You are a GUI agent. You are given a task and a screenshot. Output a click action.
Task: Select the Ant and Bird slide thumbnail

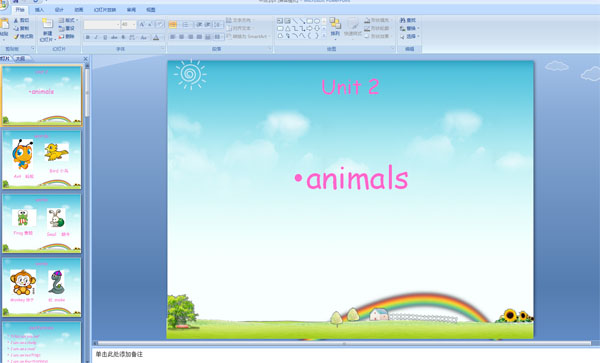42,160
